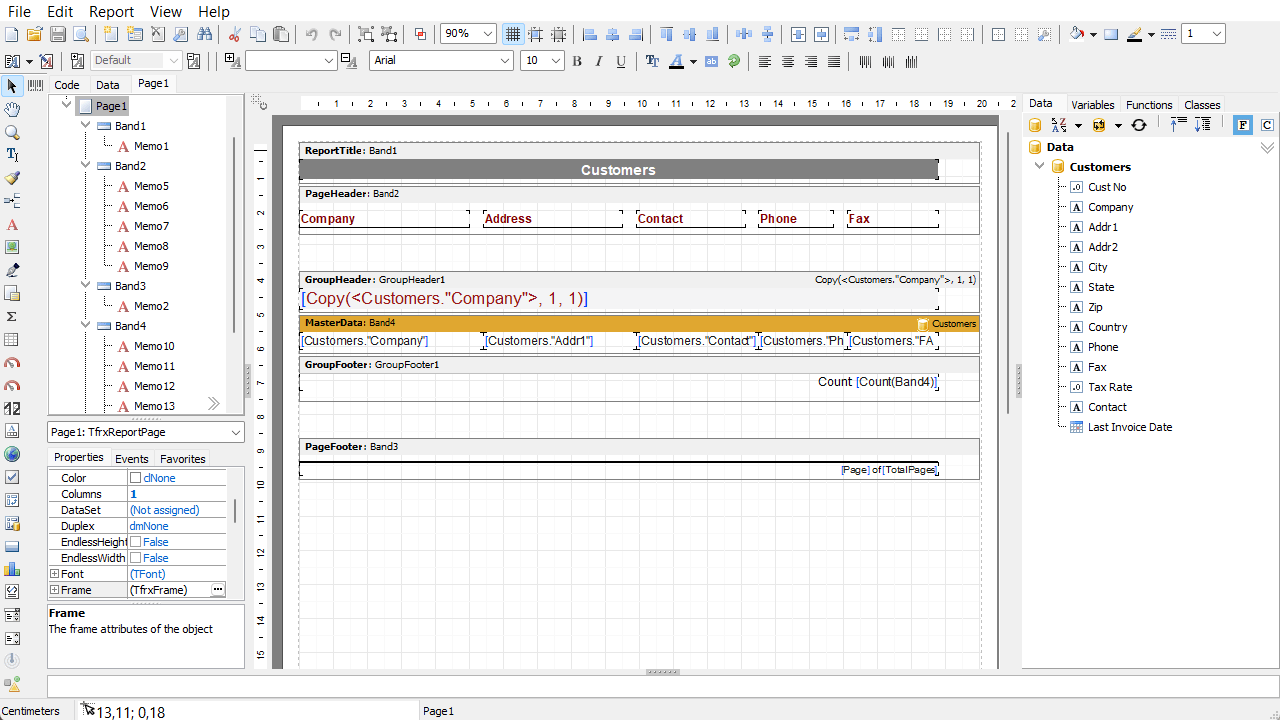
Task: Select the Edit Text tool
Action: point(12,155)
